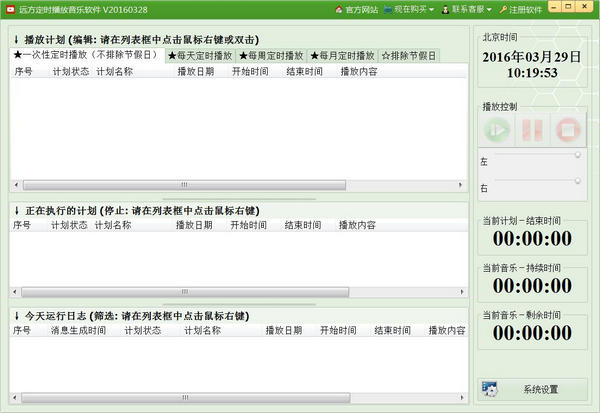Open the 排除节假日 tab

tap(409, 55)
